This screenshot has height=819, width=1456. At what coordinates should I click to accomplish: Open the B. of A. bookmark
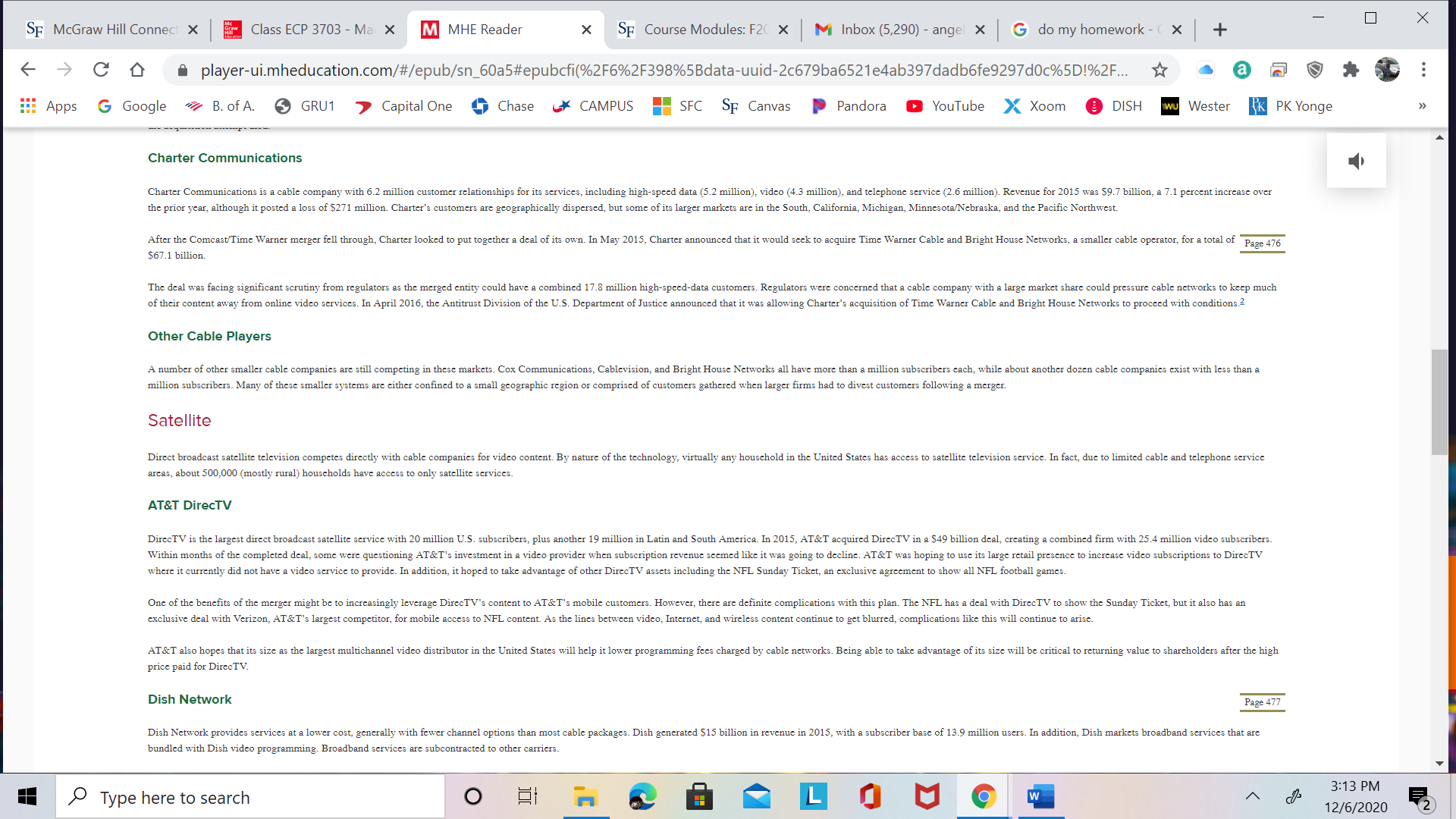[220, 106]
